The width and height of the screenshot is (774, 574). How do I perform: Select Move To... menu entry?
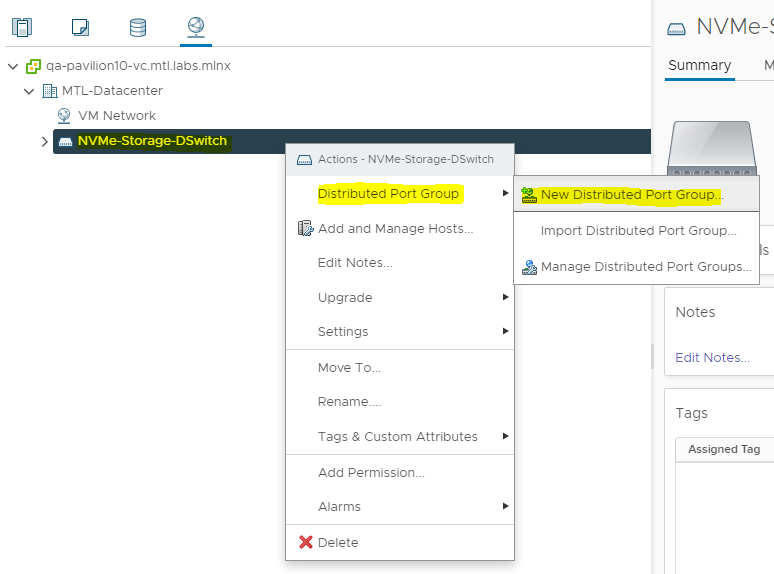coord(400,368)
